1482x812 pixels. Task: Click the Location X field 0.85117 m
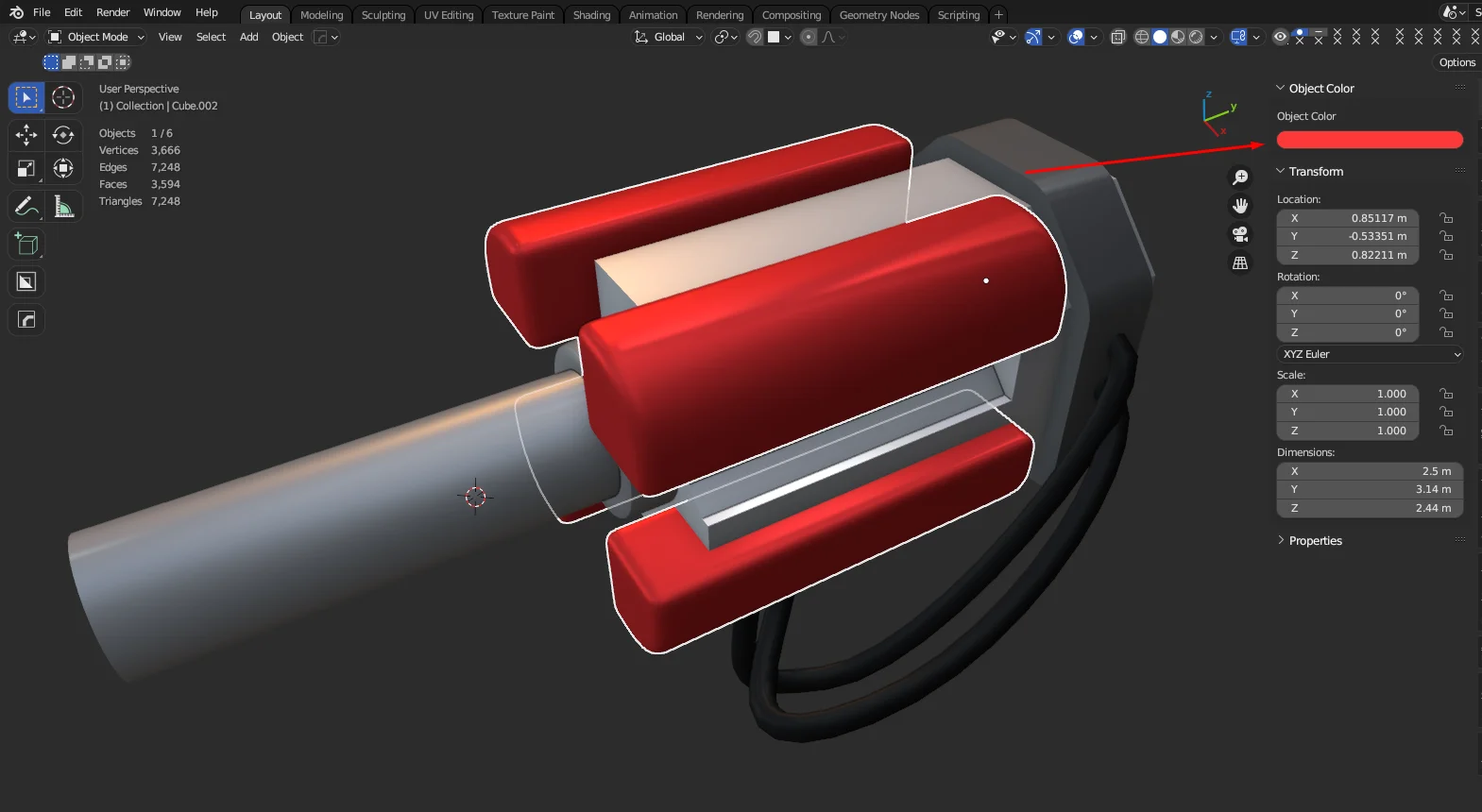[1348, 218]
